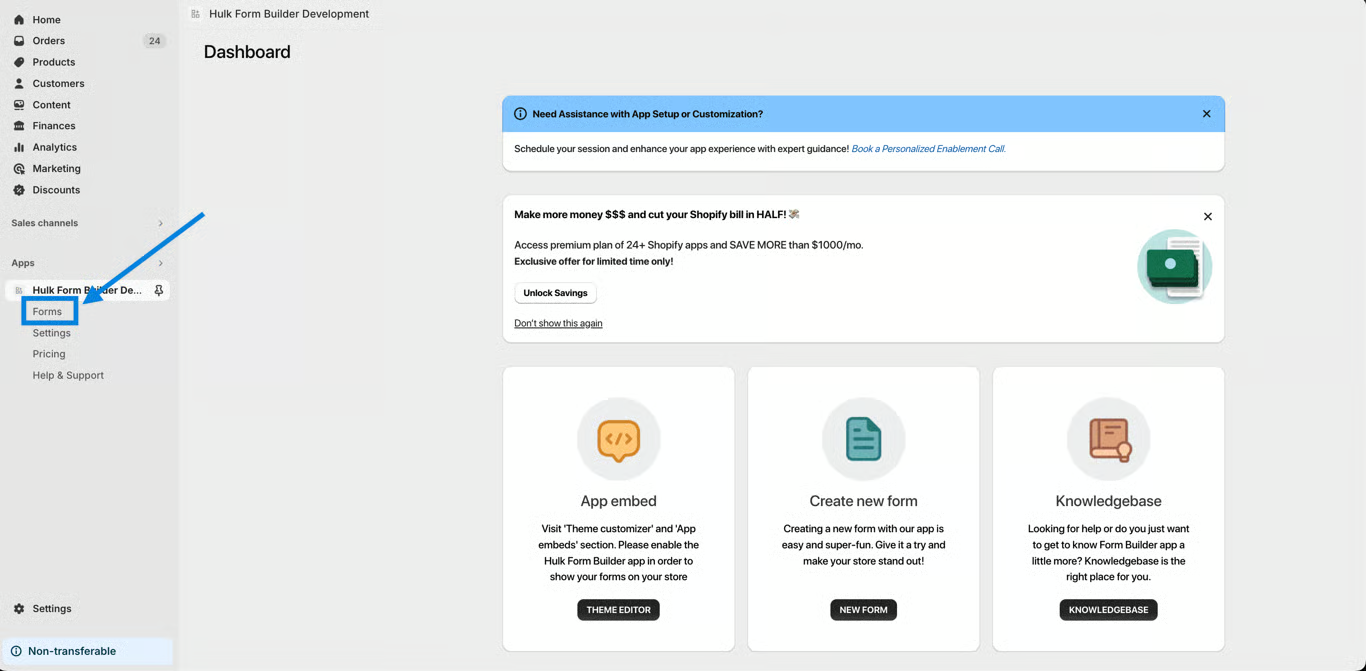The image size is (1366, 671).
Task: Click the Analytics bar chart icon
Action: (19, 147)
